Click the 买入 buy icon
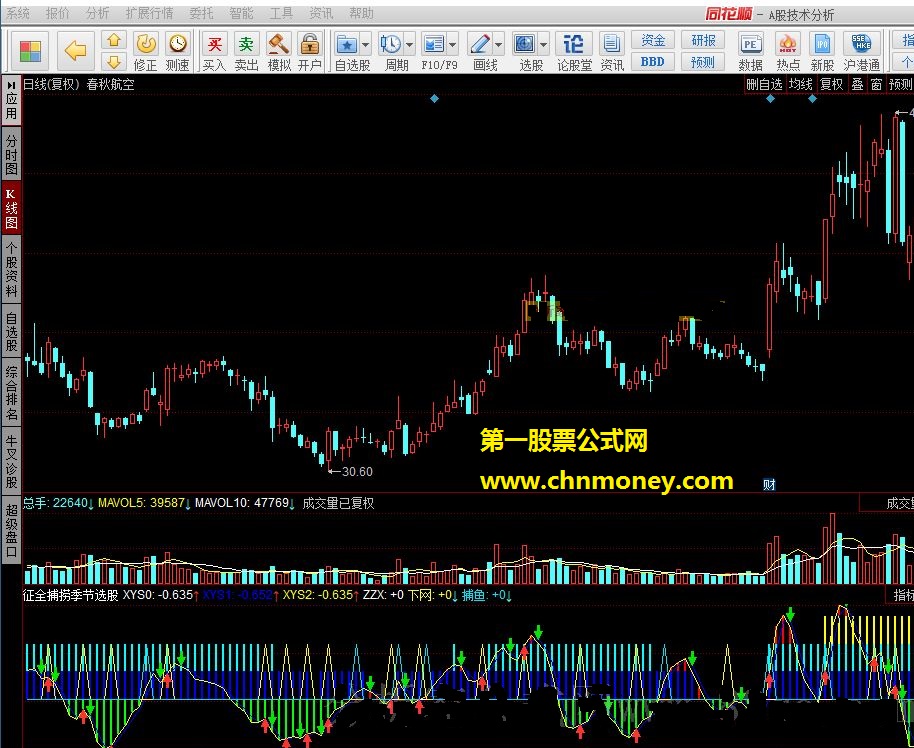Image resolution: width=914 pixels, height=748 pixels. [x=215, y=51]
